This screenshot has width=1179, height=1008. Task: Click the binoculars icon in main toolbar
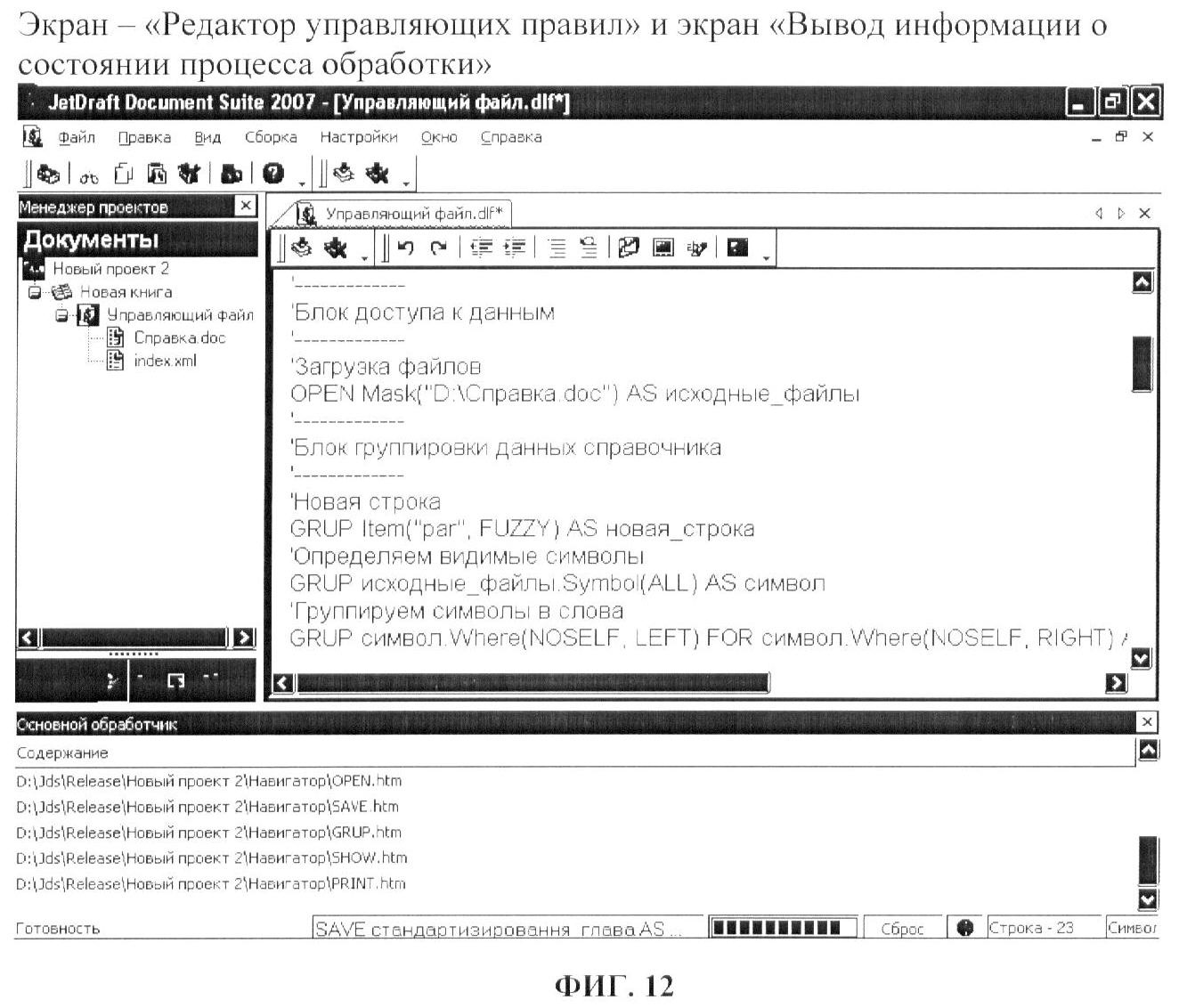(x=91, y=175)
